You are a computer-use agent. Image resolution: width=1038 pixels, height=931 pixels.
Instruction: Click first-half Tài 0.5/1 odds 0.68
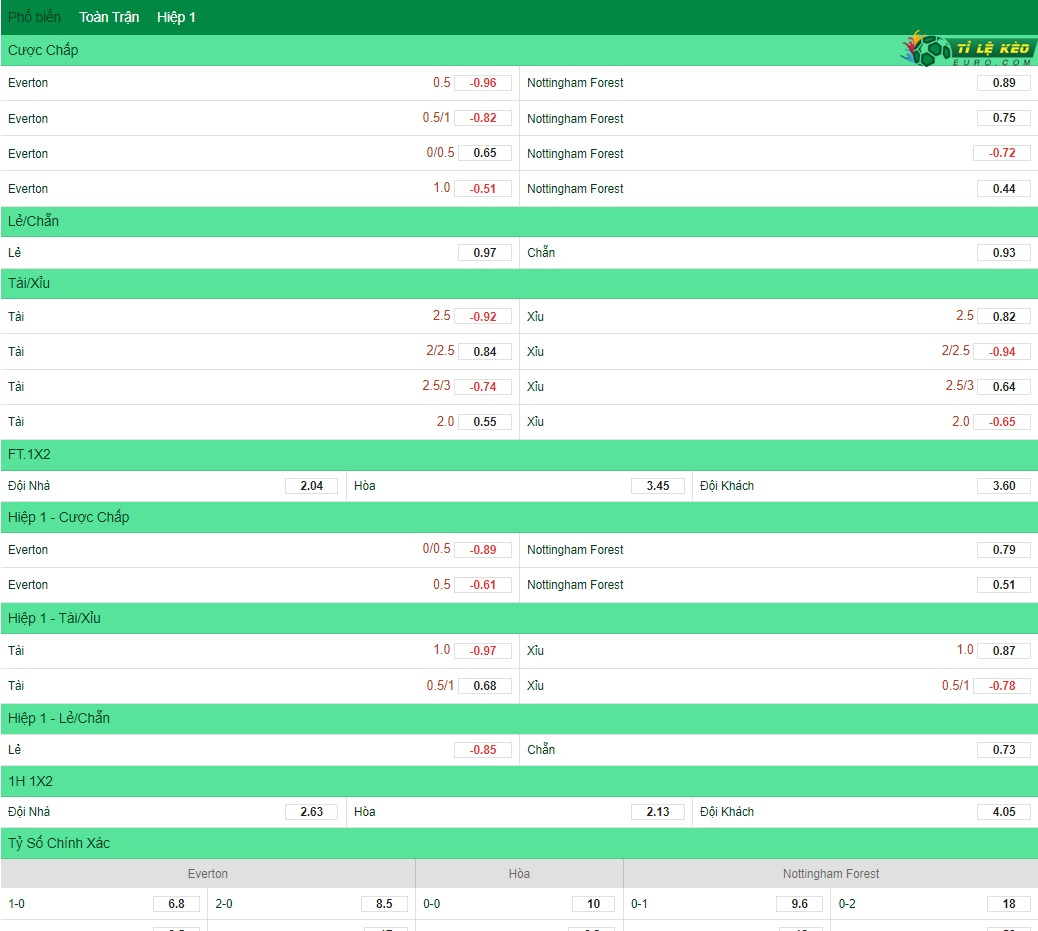(485, 686)
